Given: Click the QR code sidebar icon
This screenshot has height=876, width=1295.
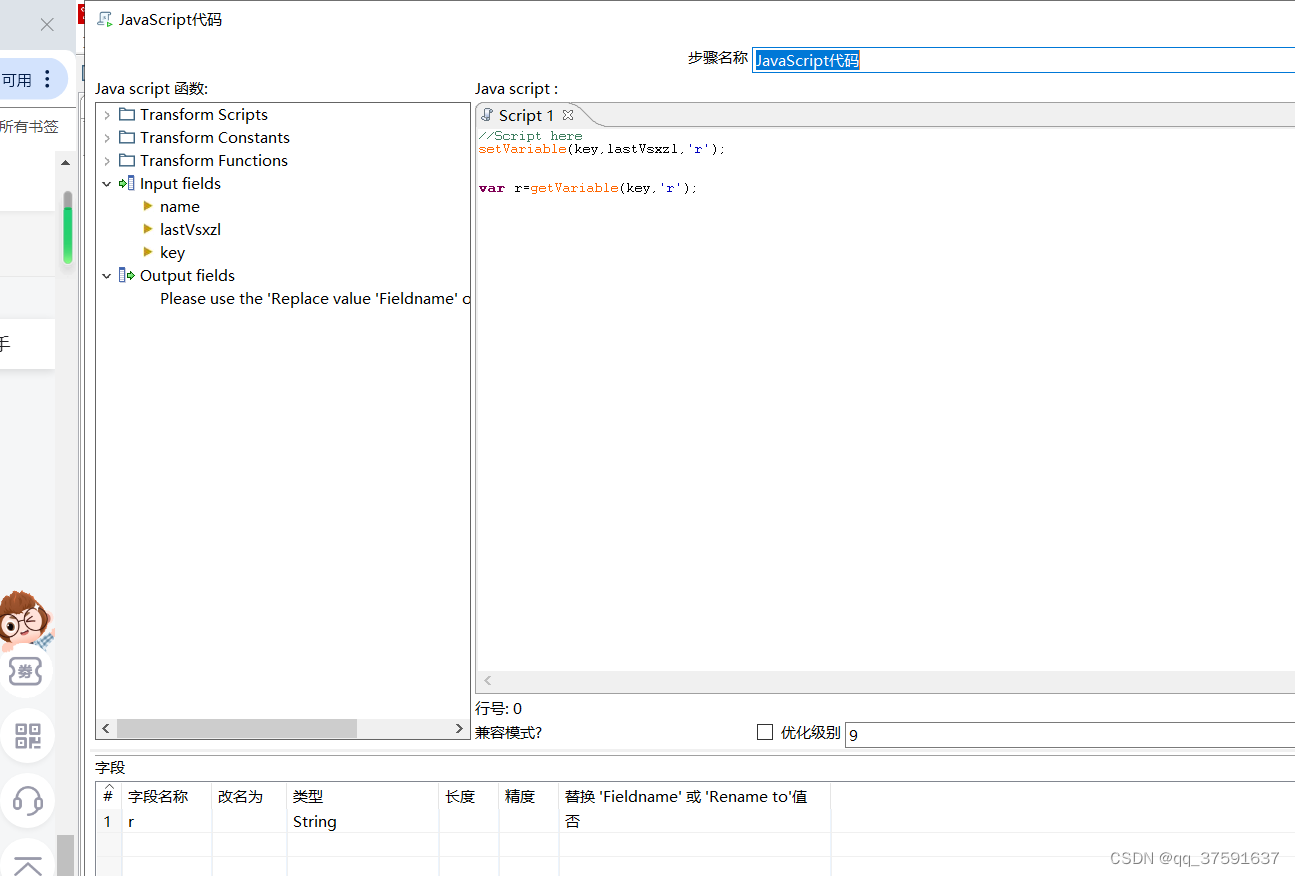Looking at the screenshot, I should point(28,737).
